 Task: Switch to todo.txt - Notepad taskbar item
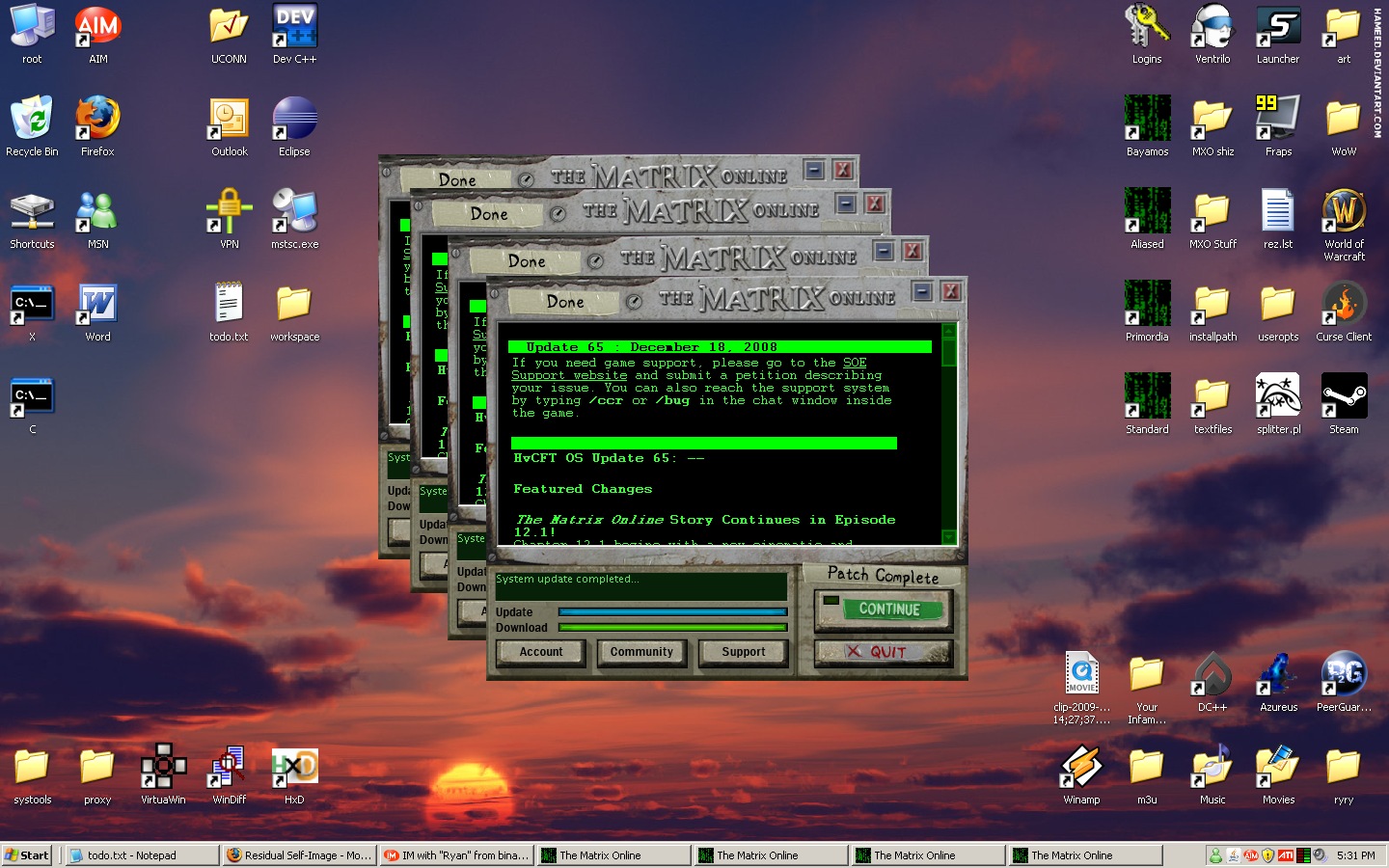(143, 855)
